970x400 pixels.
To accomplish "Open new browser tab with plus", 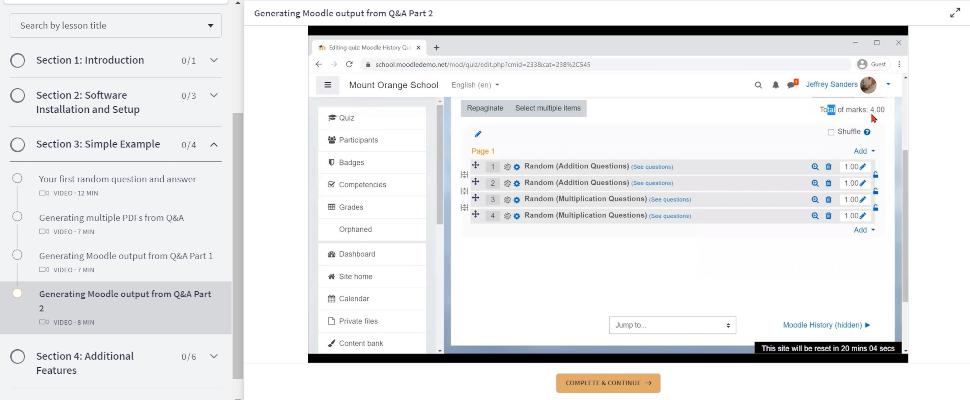I will click(x=436, y=48).
